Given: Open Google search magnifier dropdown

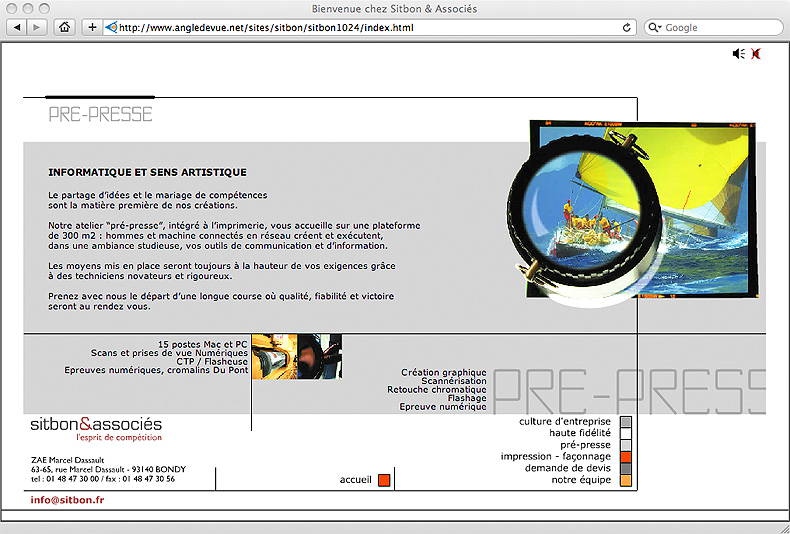Looking at the screenshot, I should point(654,28).
